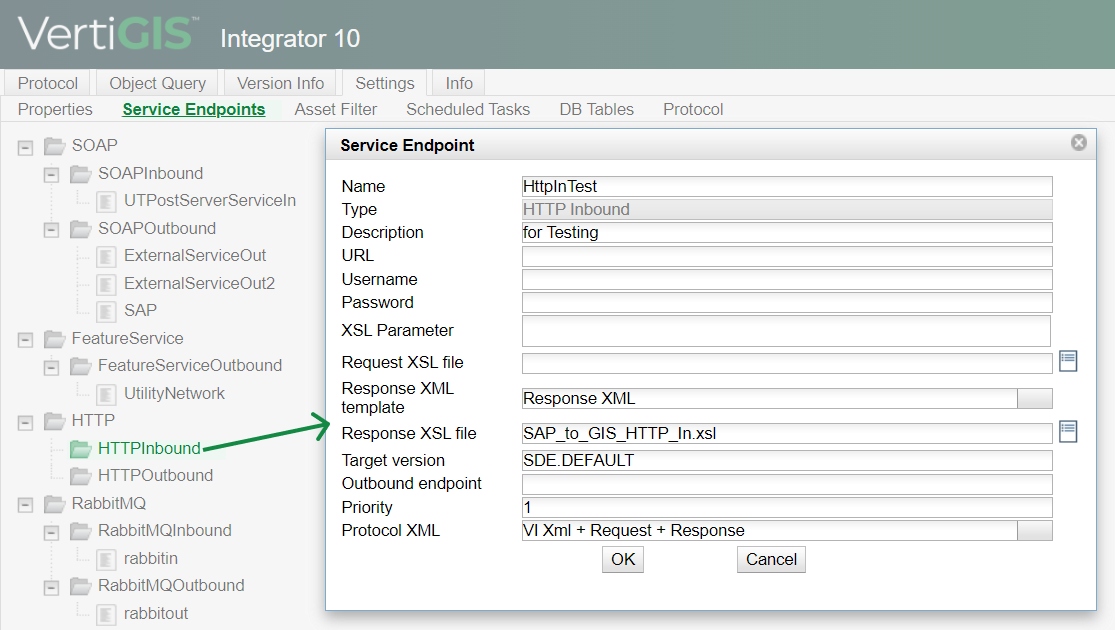The image size is (1115, 630).
Task: Click the rabbitin document icon
Action: 106,560
